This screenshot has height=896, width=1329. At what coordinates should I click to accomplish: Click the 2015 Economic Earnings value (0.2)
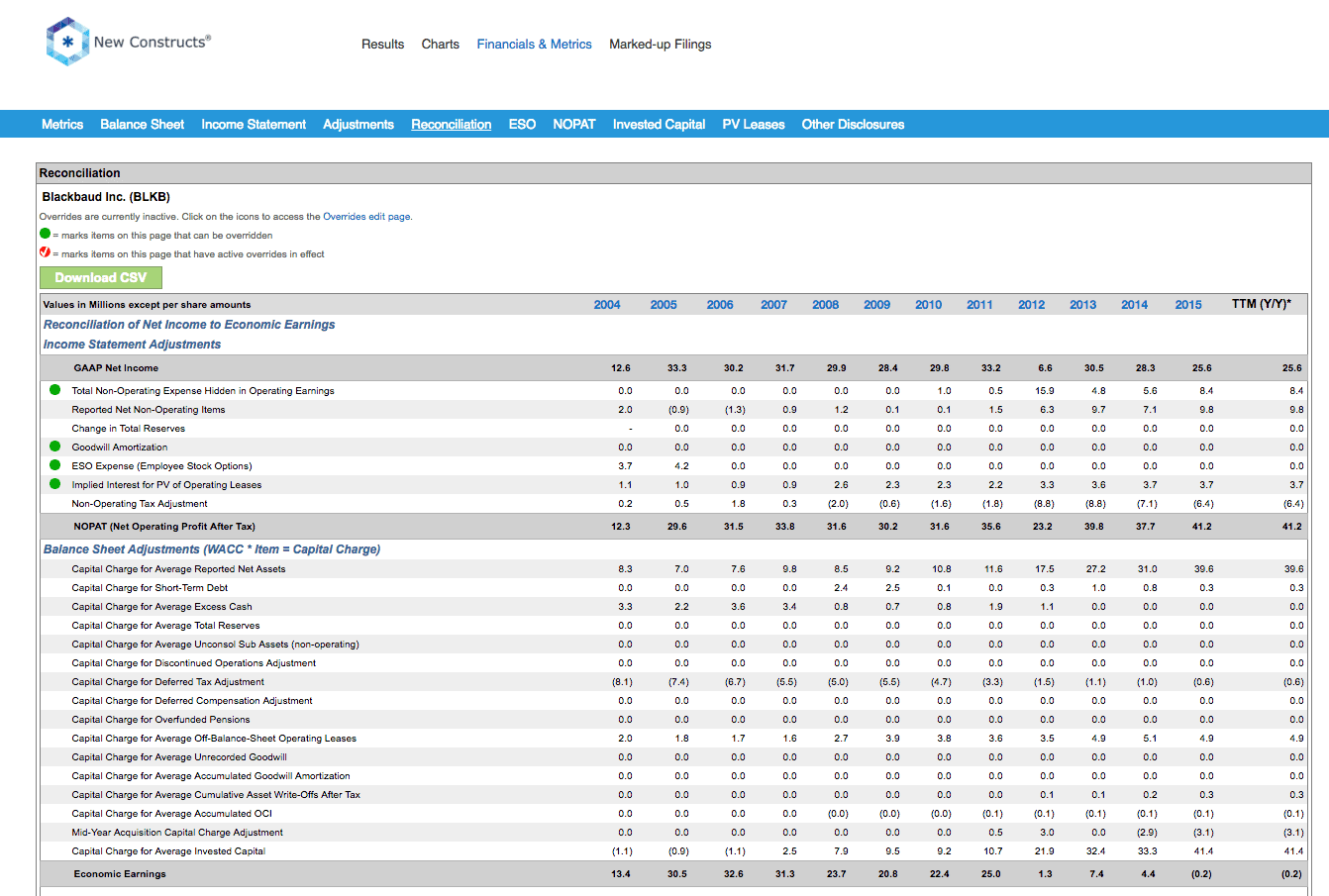pos(1200,874)
